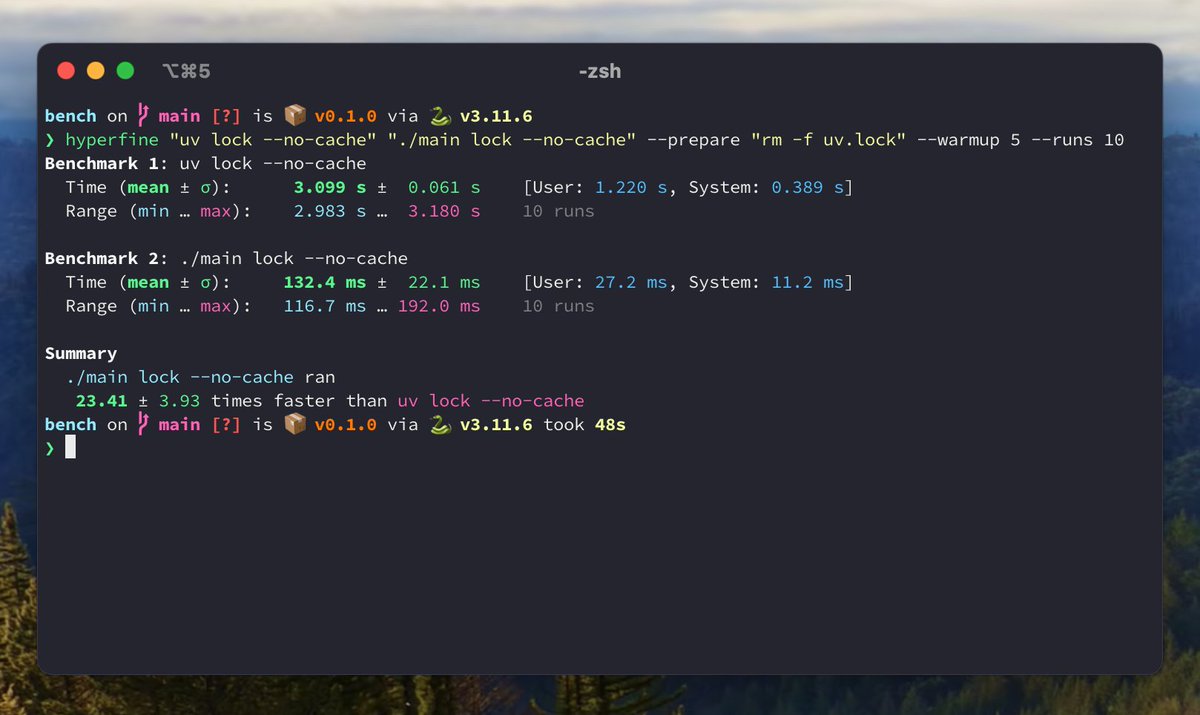The height and width of the screenshot is (715, 1200).
Task: Click the ± 3.93 uncertainty value
Action: (170, 401)
